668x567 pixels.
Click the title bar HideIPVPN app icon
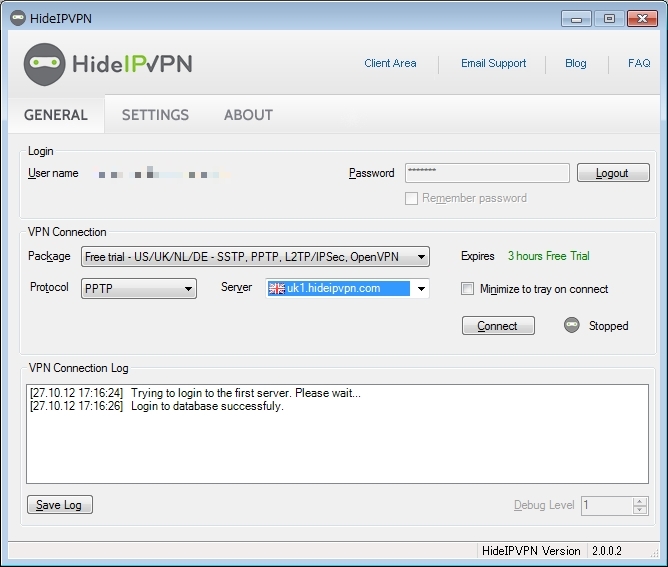tap(18, 18)
